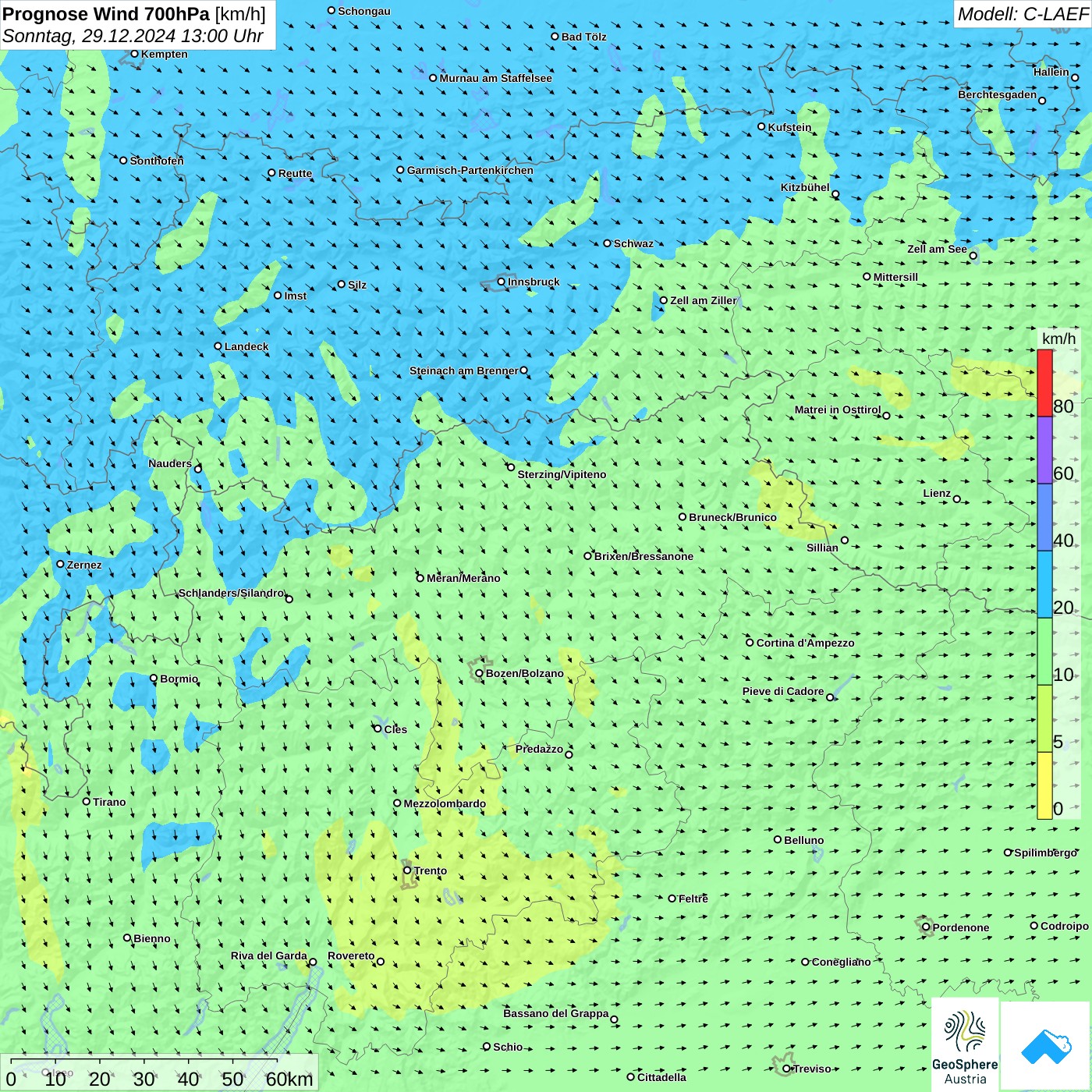1092x1092 pixels.
Task: Click the 'Murnau am Staffelsee' label
Action: tap(496, 78)
